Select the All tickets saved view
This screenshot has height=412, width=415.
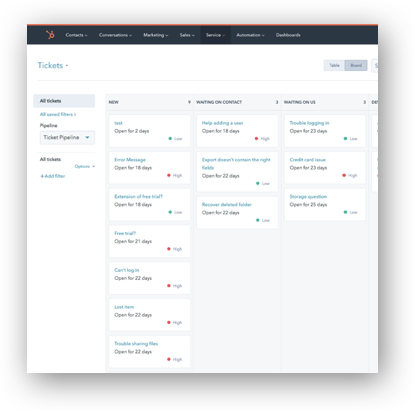(x=64, y=101)
